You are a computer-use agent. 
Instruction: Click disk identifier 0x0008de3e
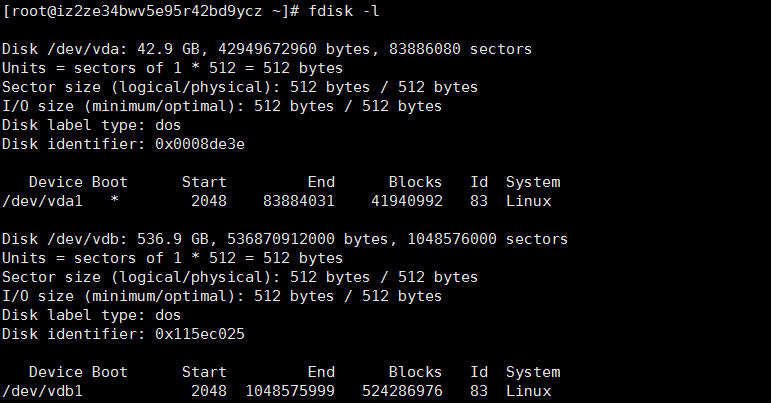coord(200,144)
